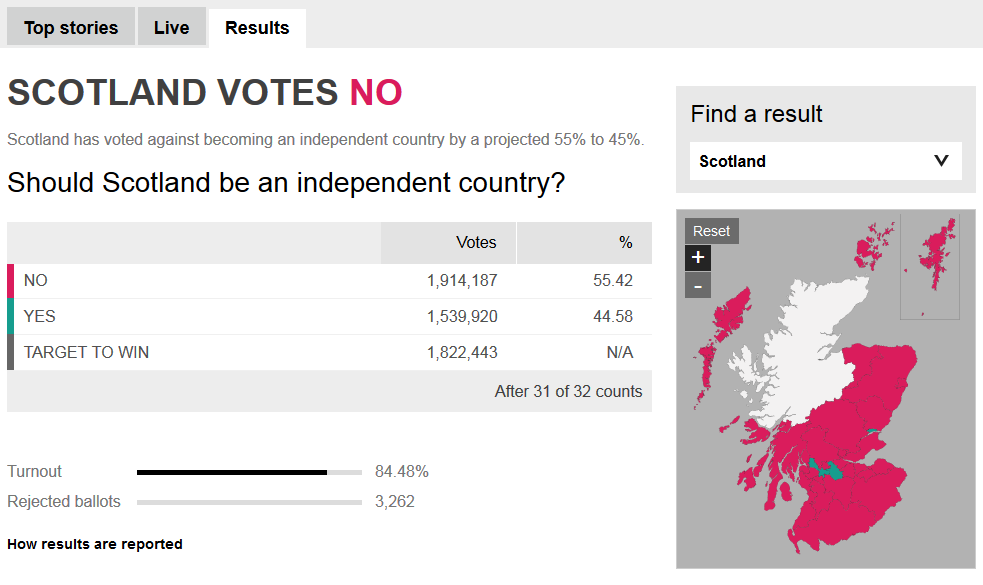The height and width of the screenshot is (585, 983).
Task: Reset the Scotland map view
Action: click(711, 231)
